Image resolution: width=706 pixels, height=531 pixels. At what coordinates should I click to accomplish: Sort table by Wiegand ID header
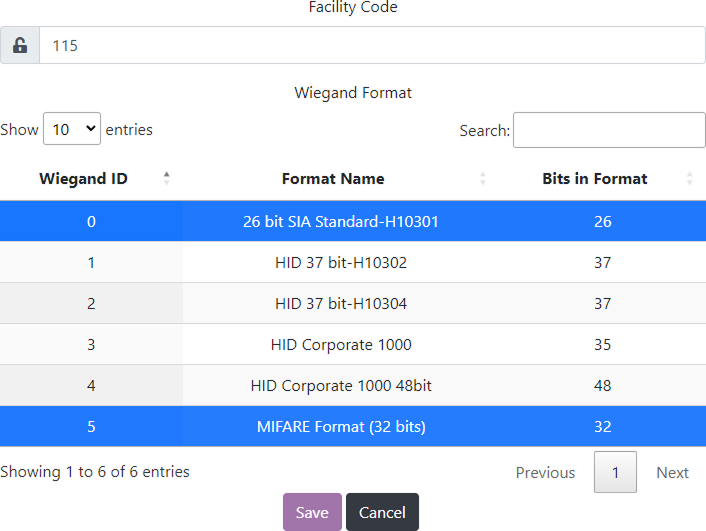pyautogui.click(x=83, y=179)
